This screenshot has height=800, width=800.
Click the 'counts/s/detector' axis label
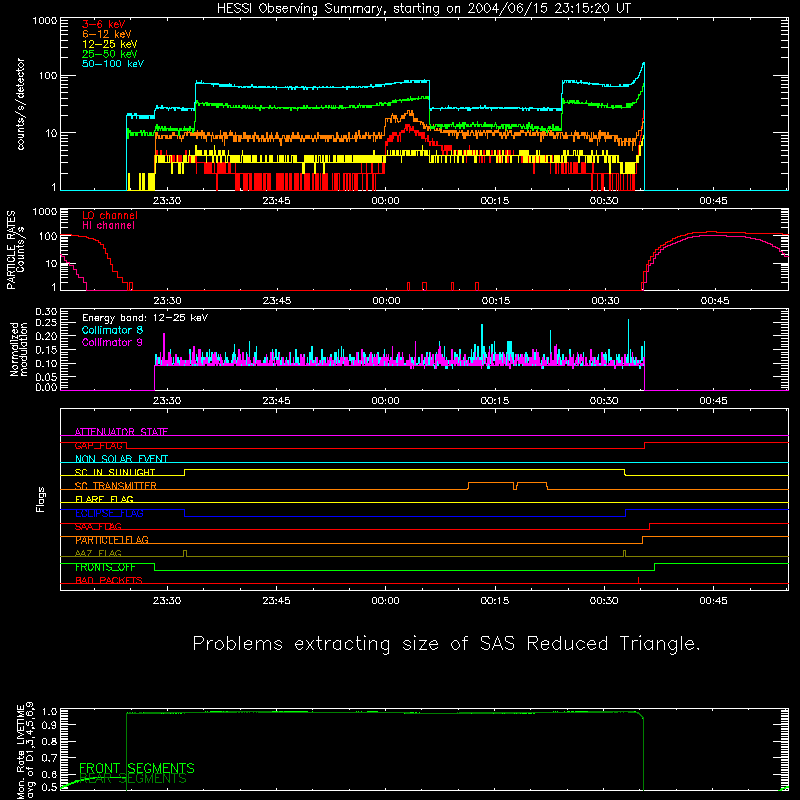pos(20,104)
